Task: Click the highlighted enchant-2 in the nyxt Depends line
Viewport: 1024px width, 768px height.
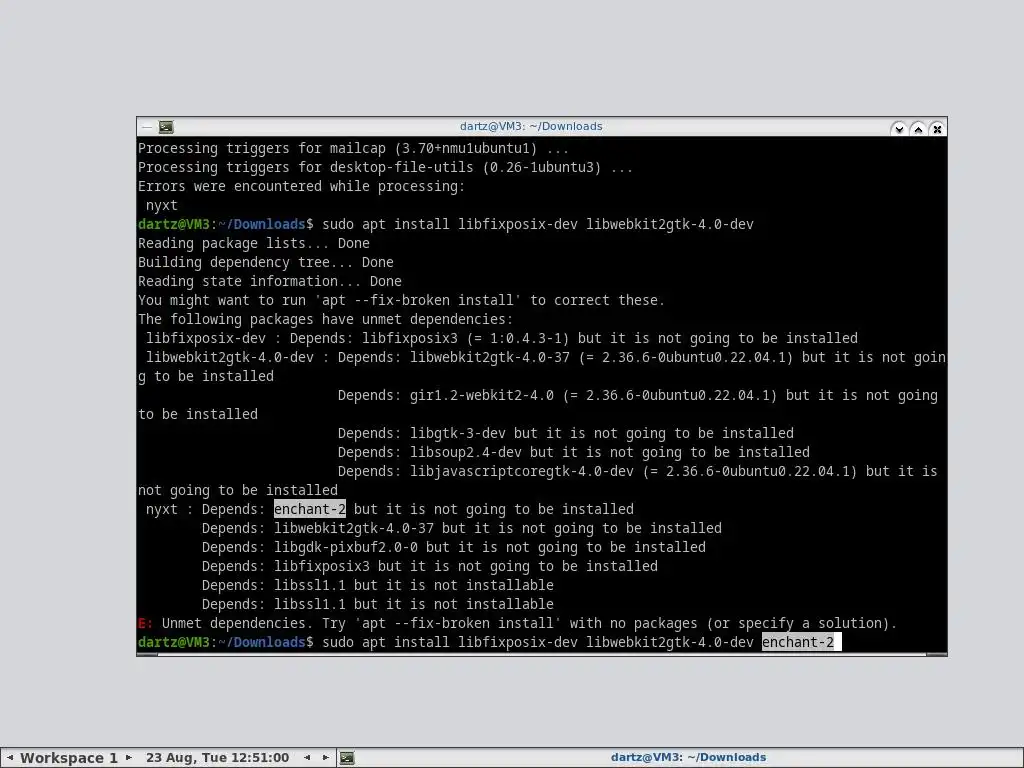Action: 310,509
